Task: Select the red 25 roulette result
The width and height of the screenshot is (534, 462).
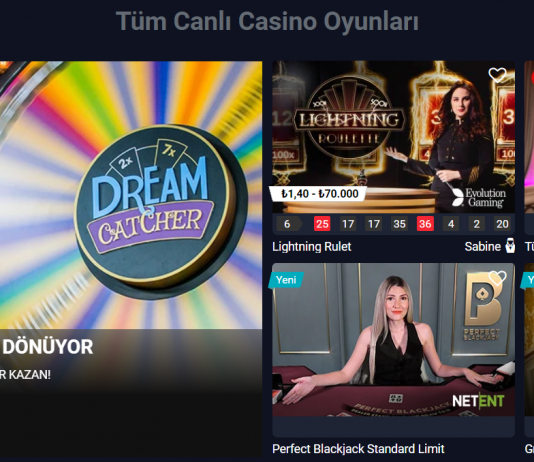Action: click(x=322, y=224)
